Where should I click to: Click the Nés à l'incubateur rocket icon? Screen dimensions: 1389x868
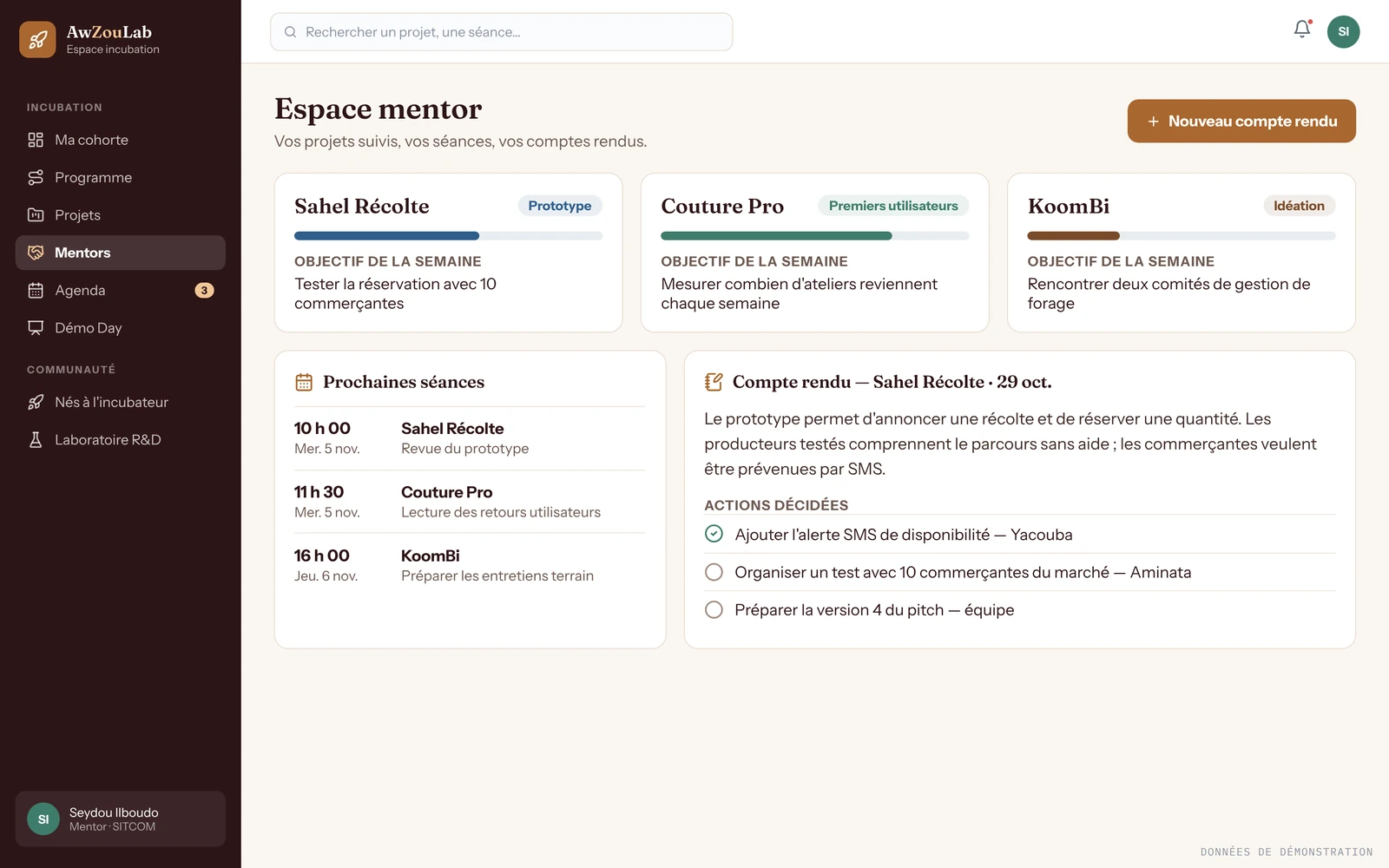point(36,402)
